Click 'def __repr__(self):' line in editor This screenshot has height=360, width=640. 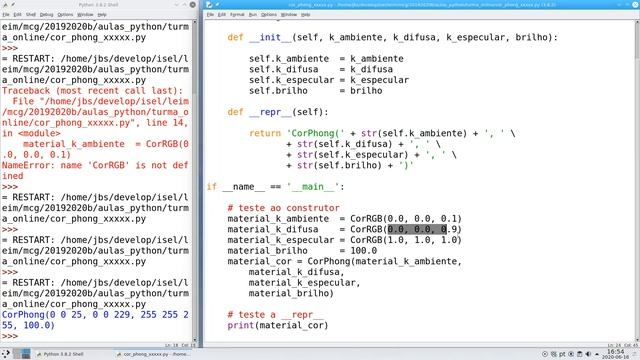[278, 112]
